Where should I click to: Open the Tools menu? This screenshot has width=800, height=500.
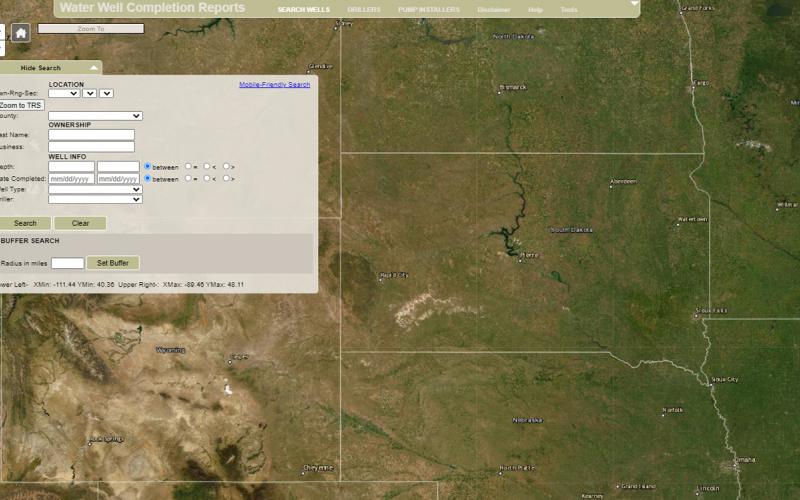(568, 9)
